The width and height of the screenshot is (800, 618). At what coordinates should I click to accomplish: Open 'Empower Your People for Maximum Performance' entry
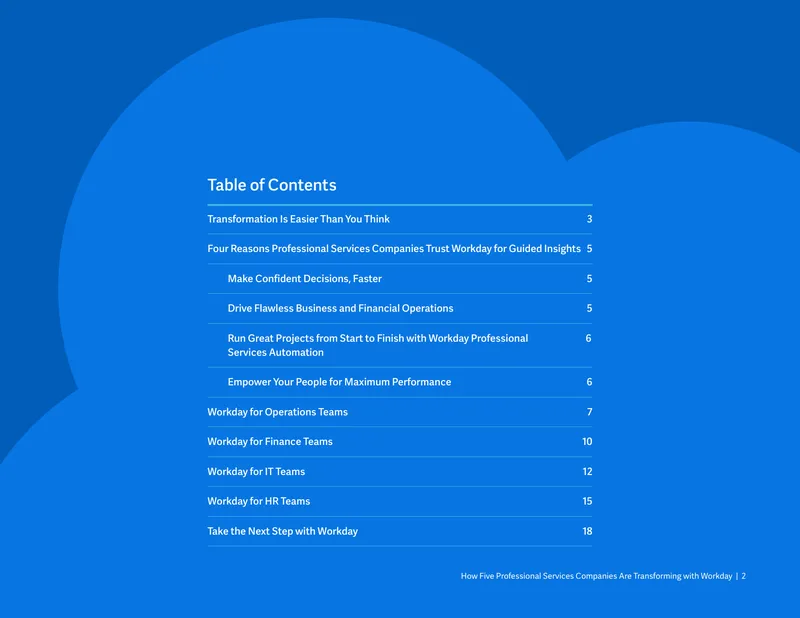point(339,382)
